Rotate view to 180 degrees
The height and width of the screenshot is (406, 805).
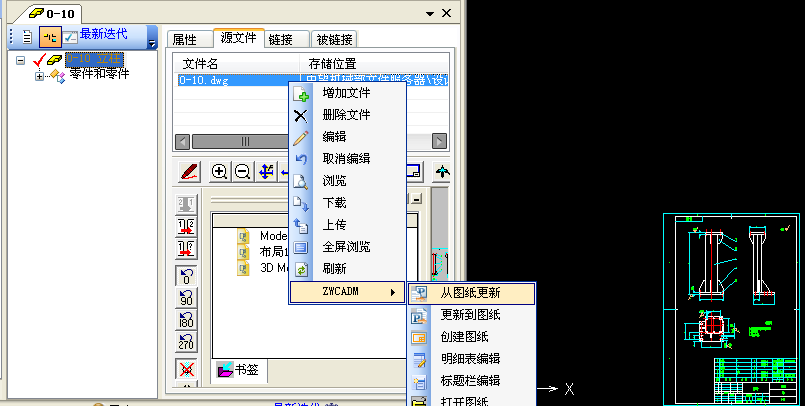point(185,321)
